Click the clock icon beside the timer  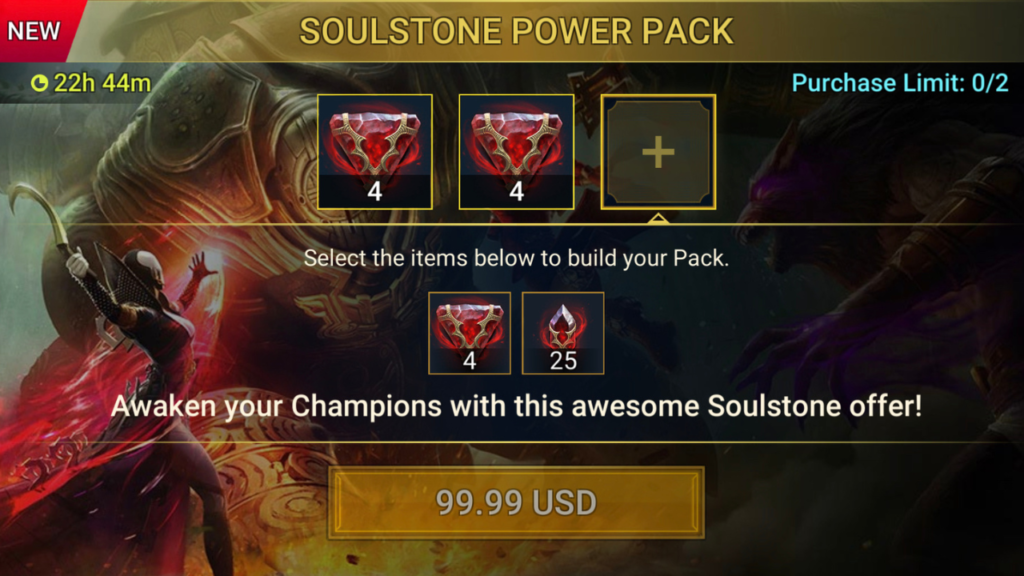tap(39, 83)
